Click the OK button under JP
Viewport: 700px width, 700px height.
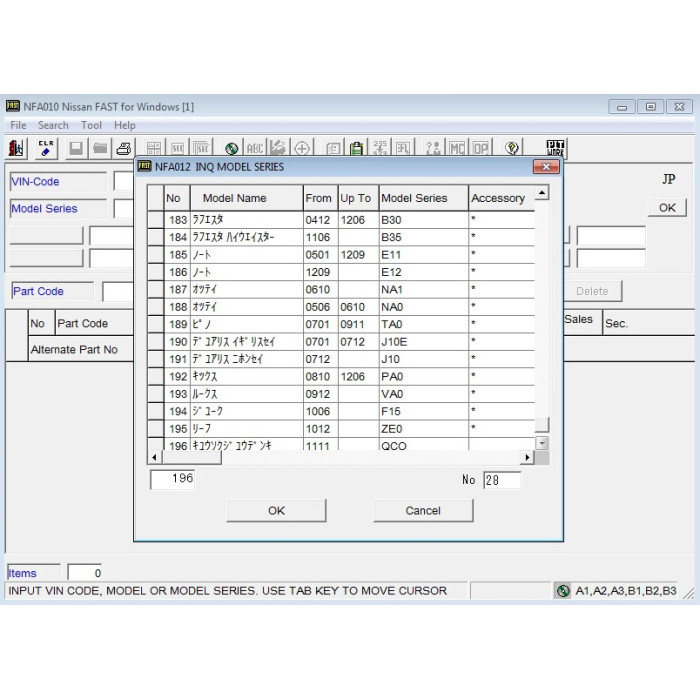coord(667,208)
